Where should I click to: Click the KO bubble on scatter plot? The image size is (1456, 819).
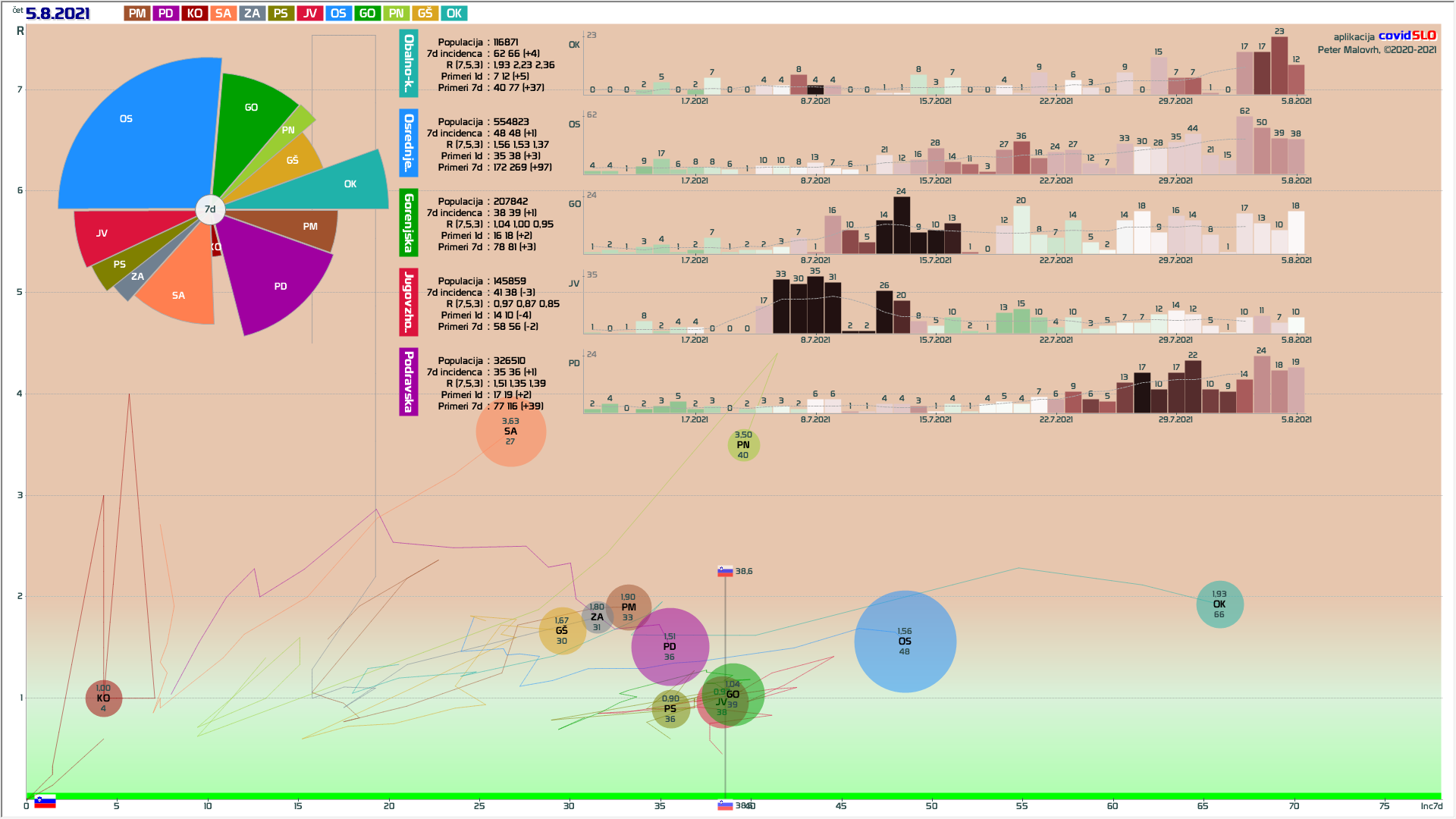(103, 698)
